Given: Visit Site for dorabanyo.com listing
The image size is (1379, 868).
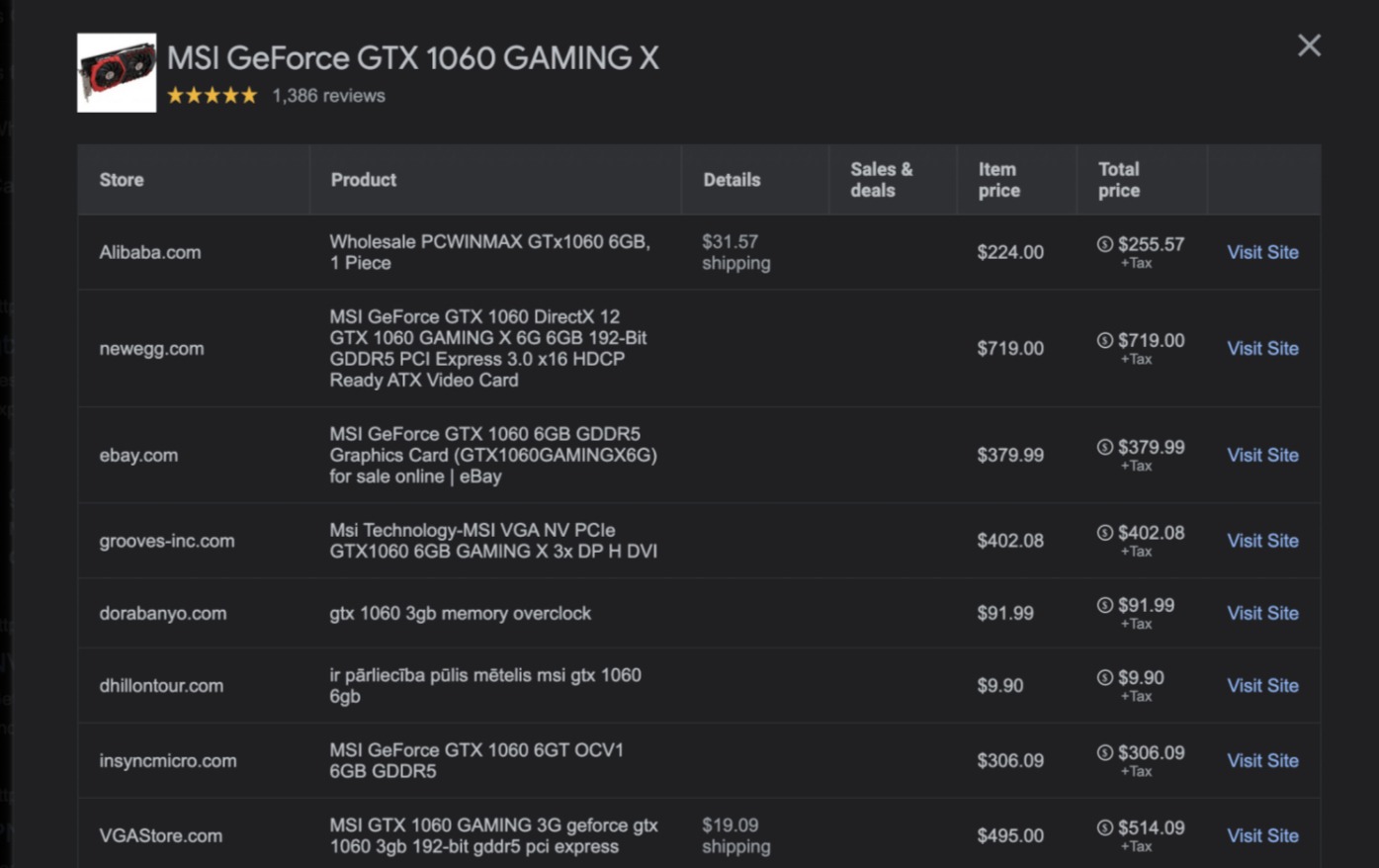Looking at the screenshot, I should click(x=1262, y=613).
